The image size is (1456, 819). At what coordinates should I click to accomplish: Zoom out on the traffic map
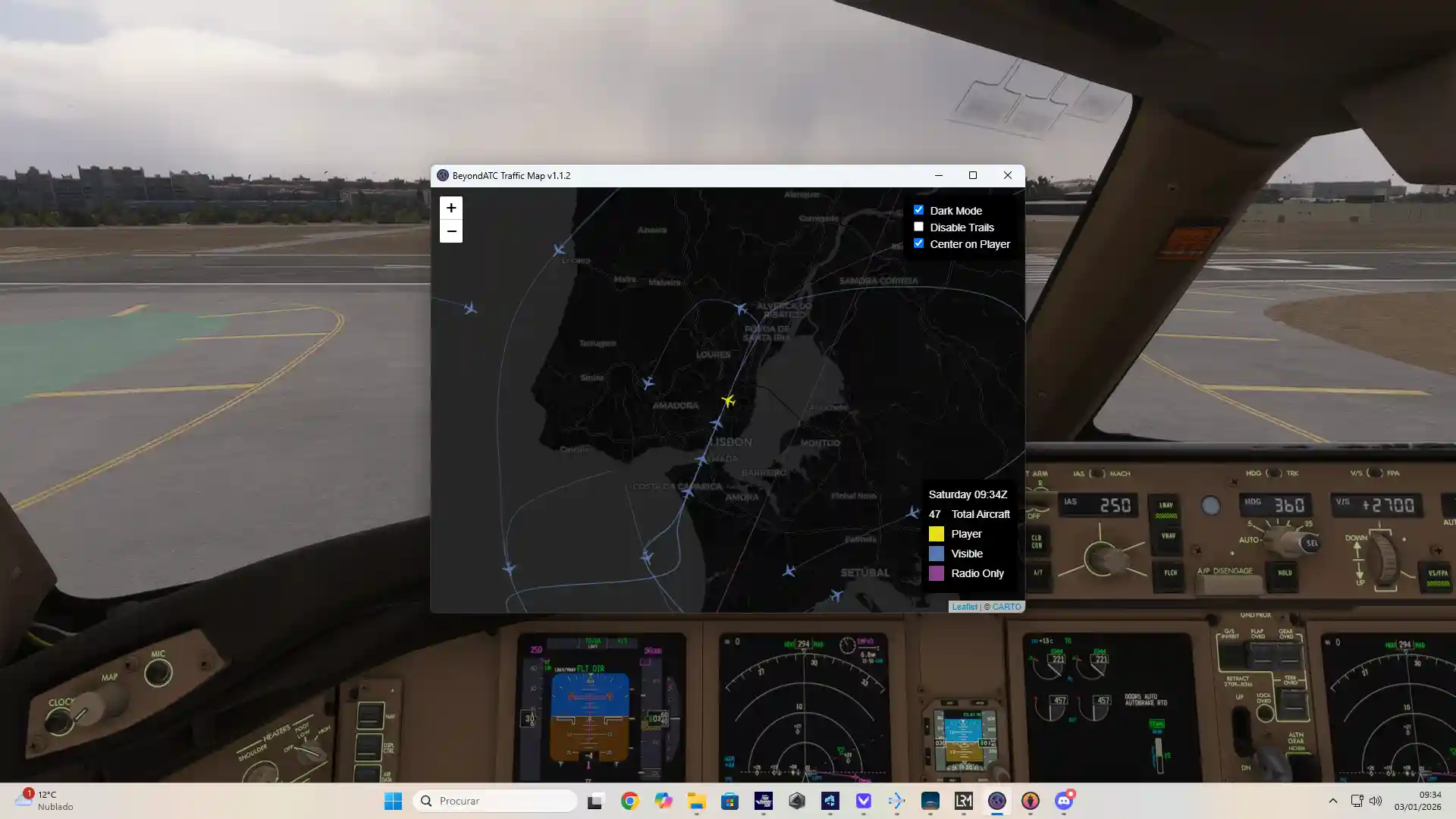[451, 231]
